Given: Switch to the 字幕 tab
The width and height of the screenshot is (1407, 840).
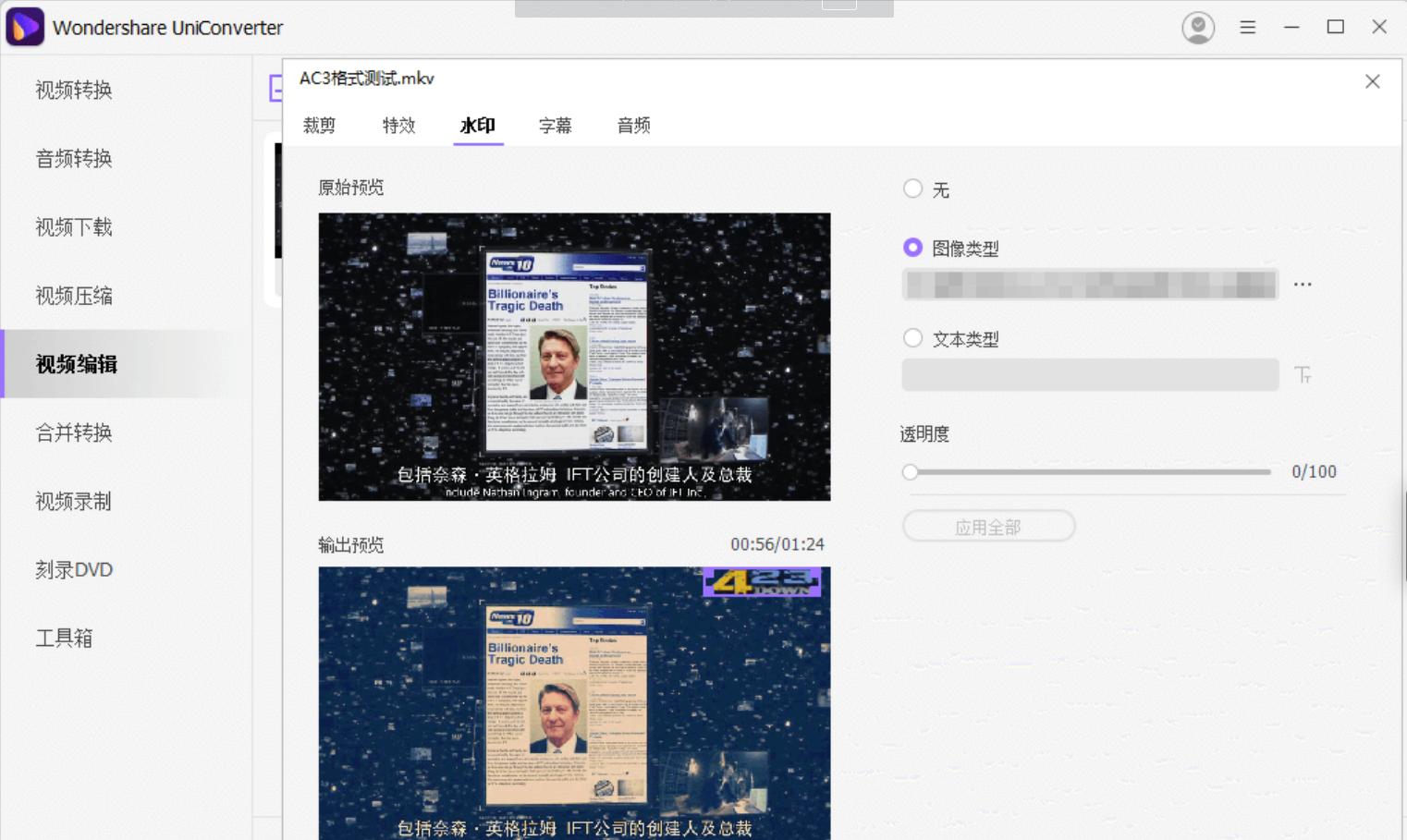Looking at the screenshot, I should (x=556, y=126).
